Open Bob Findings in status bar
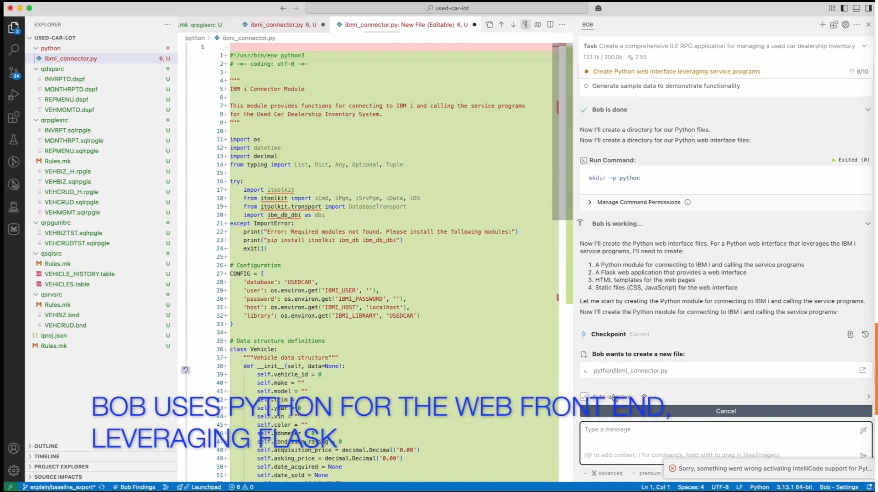878x492 pixels. 134,487
